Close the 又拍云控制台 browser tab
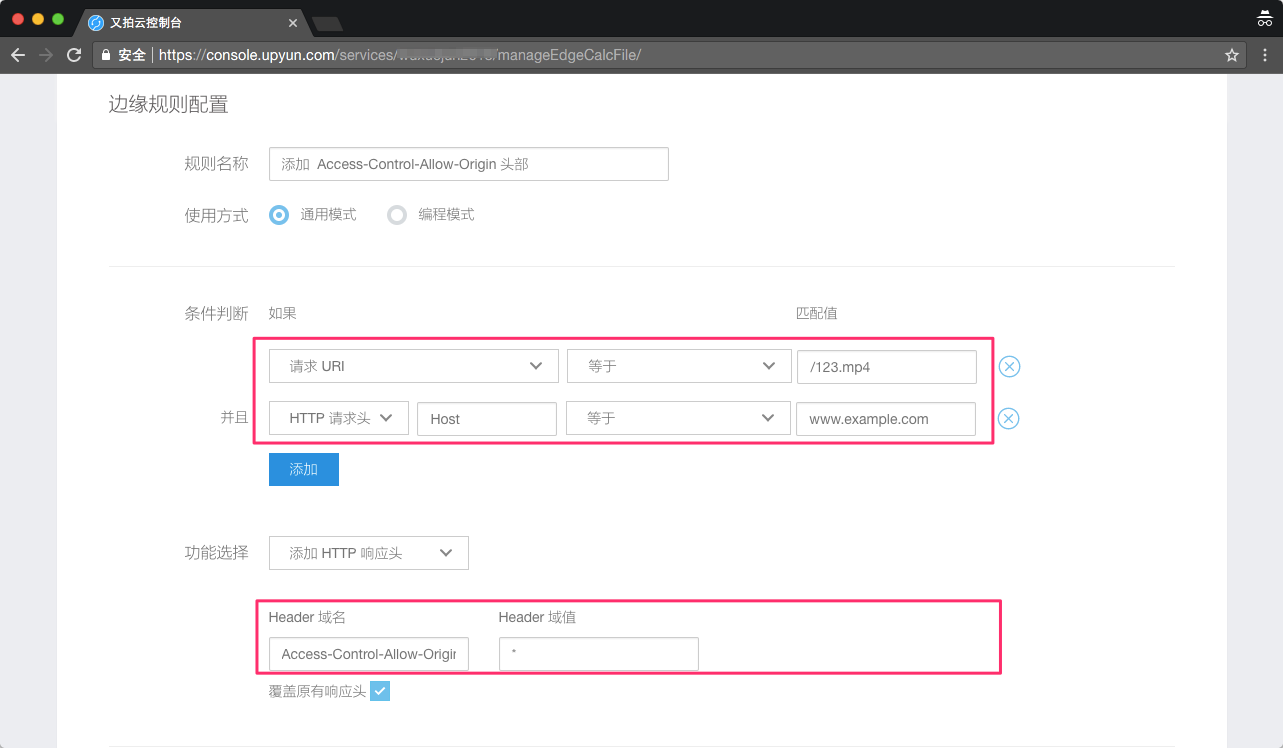1283x748 pixels. point(293,22)
